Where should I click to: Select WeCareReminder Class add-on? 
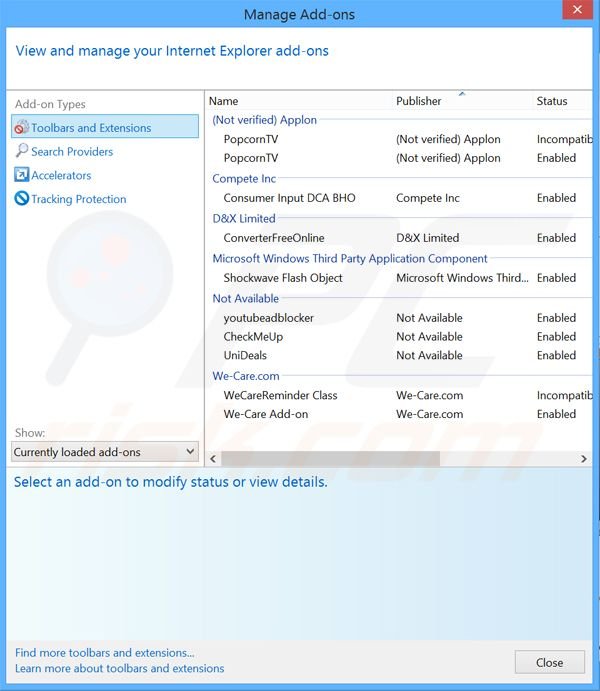coord(399,395)
